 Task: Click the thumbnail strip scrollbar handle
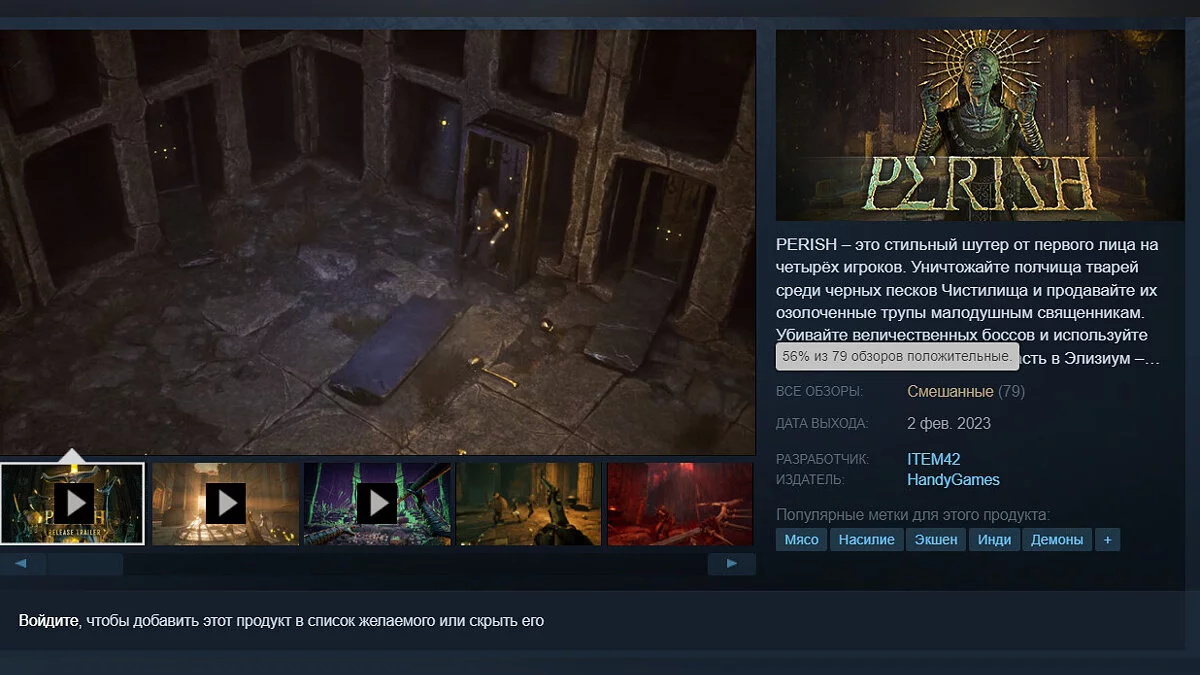point(85,564)
